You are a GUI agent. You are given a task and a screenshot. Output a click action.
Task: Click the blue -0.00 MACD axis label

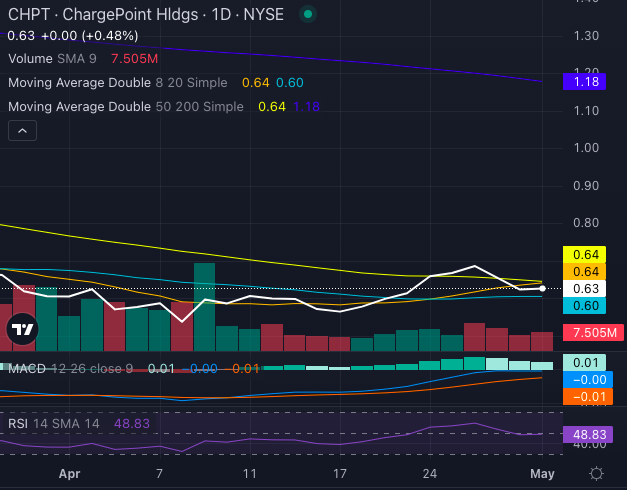(587, 380)
